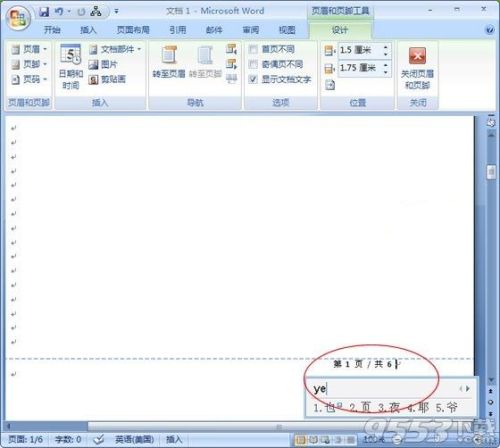This screenshot has width=500, height=448.
Task: Click page indicator 页面: 1/6 in status bar
Action: [25, 439]
